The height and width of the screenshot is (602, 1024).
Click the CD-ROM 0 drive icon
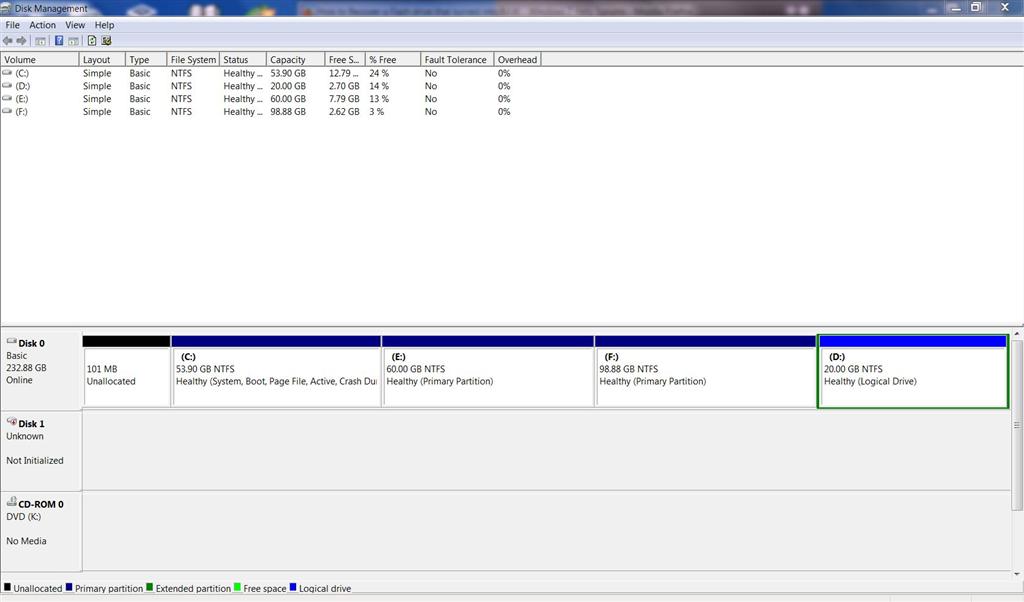point(11,502)
